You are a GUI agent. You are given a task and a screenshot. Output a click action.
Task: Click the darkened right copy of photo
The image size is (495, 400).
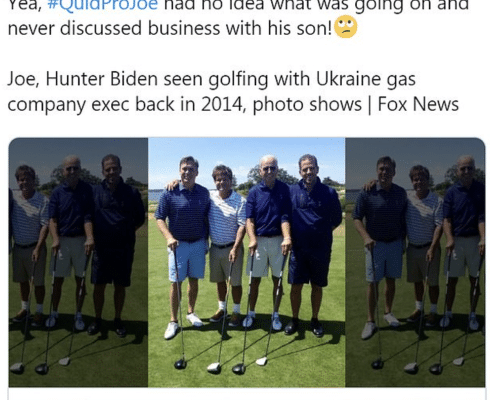(415, 262)
